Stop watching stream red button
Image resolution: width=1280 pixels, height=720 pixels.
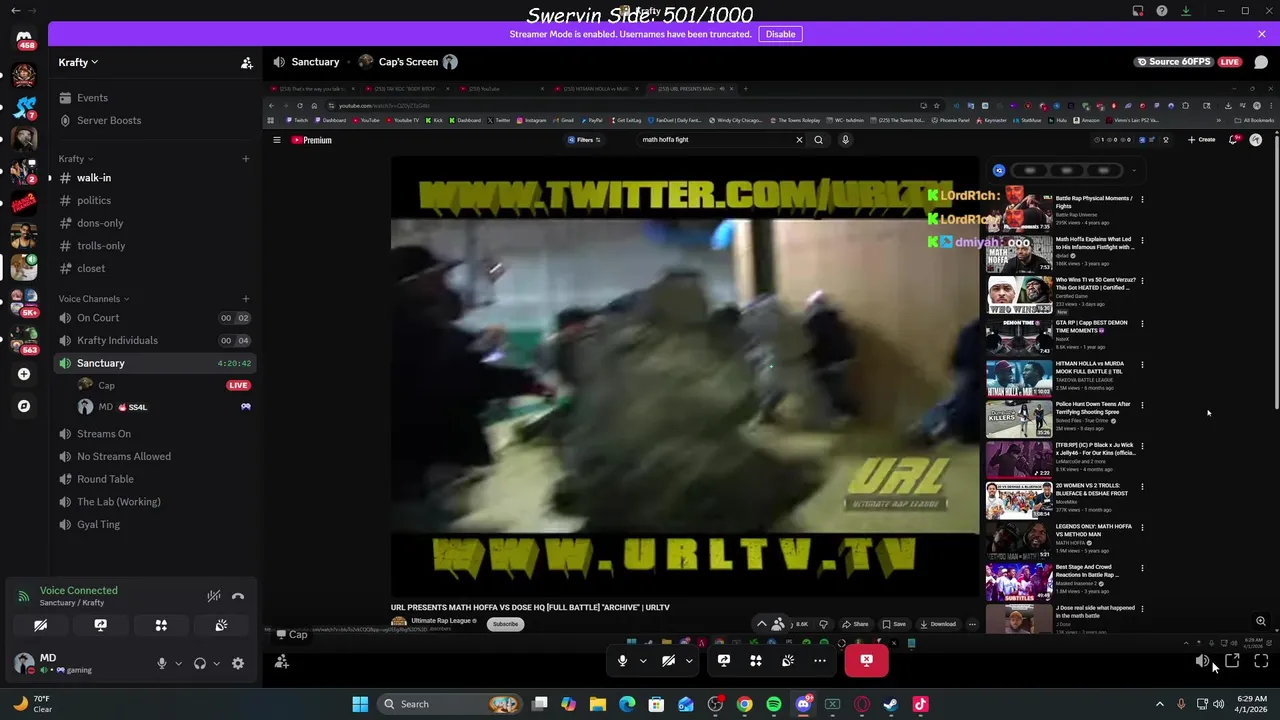866,660
